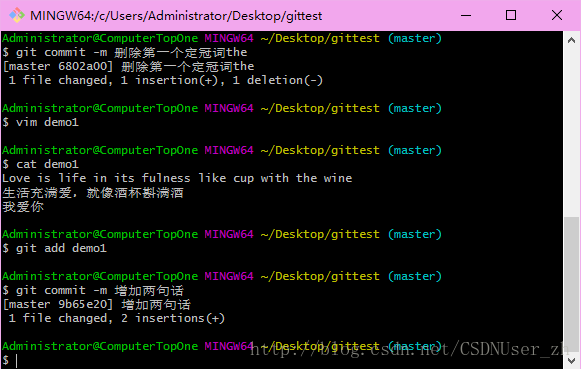Close the MINGW64 terminal window
This screenshot has width=581, height=369.
click(557, 16)
